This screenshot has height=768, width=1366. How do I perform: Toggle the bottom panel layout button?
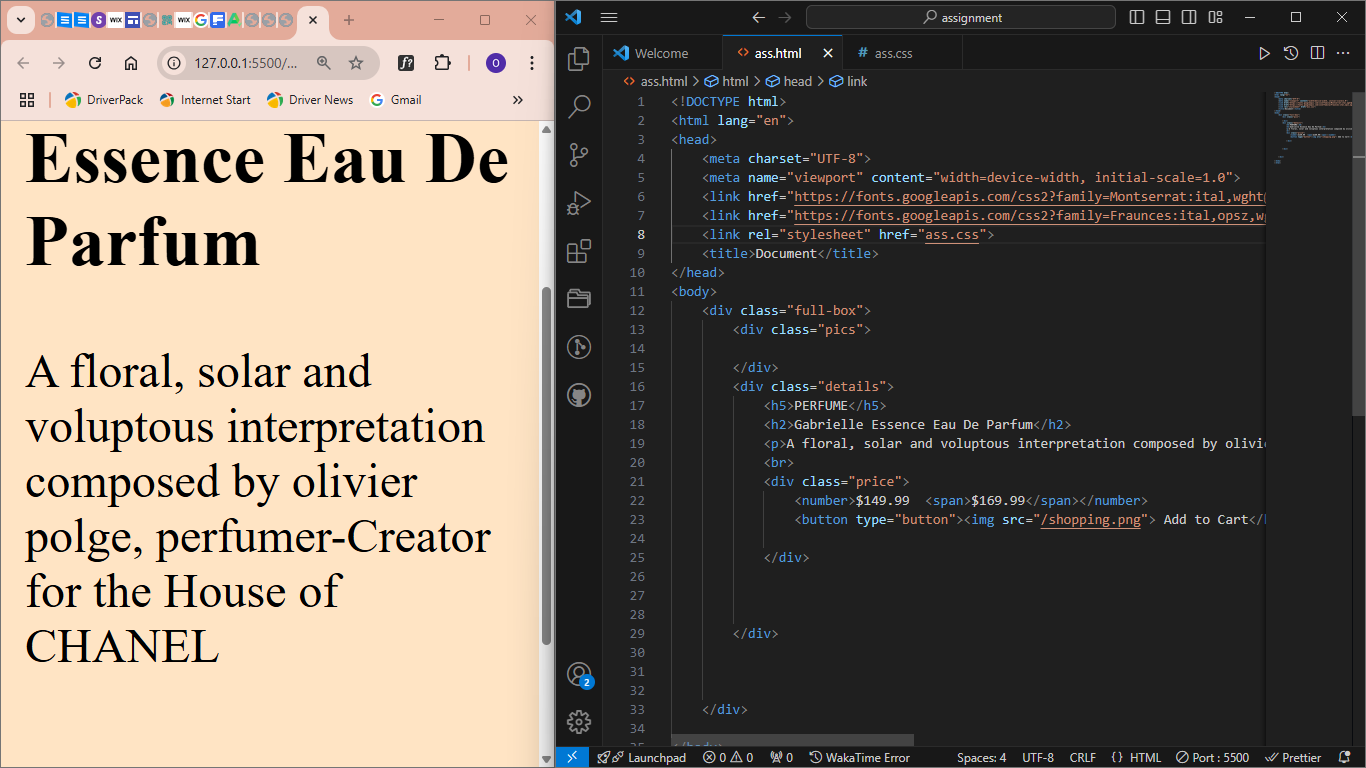pyautogui.click(x=1163, y=17)
